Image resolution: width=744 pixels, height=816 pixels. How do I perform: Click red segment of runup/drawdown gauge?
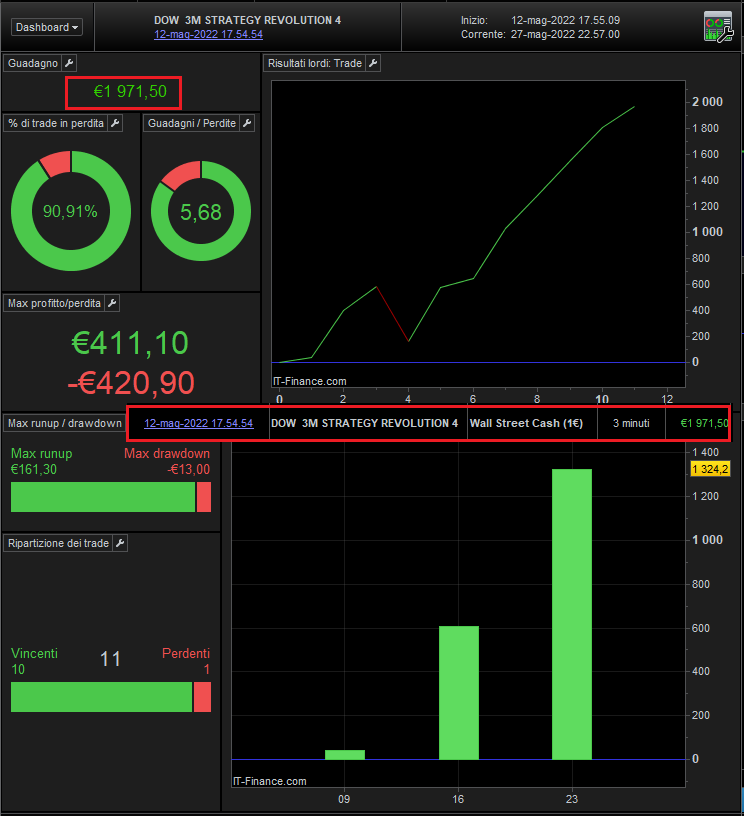click(x=204, y=497)
